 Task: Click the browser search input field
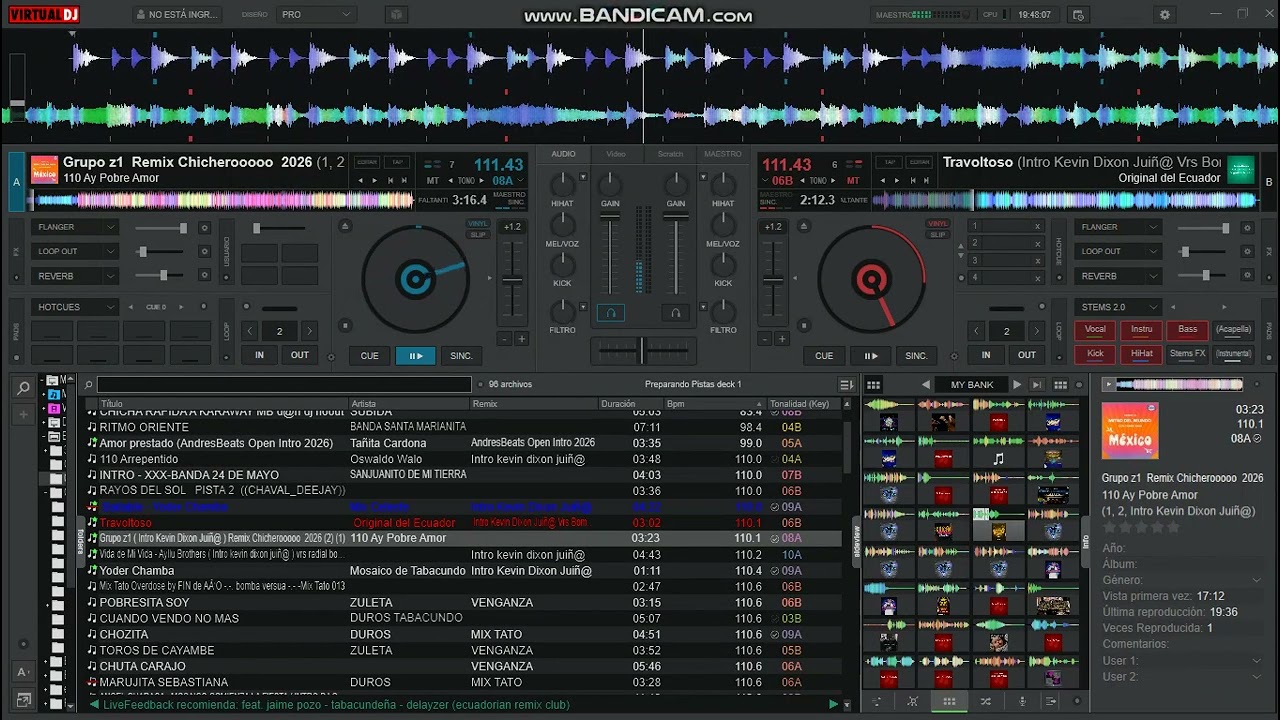click(284, 385)
